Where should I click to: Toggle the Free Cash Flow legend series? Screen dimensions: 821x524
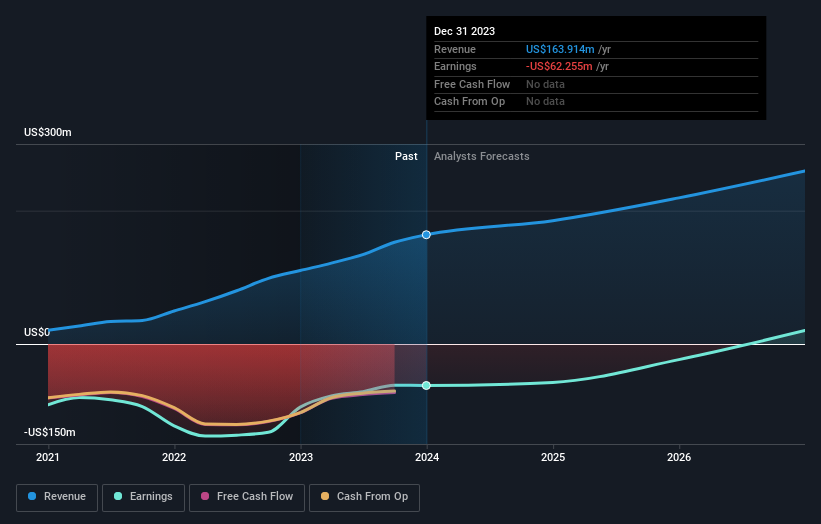[x=247, y=497]
